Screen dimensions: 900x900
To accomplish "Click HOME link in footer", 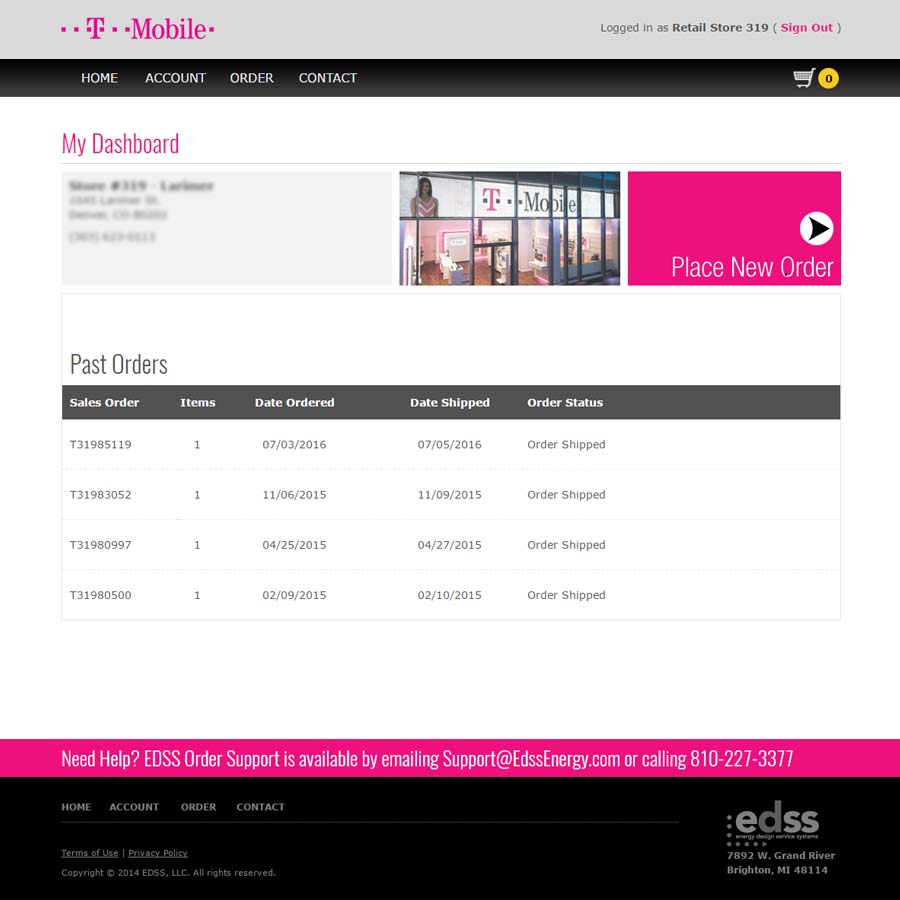I will (x=76, y=807).
